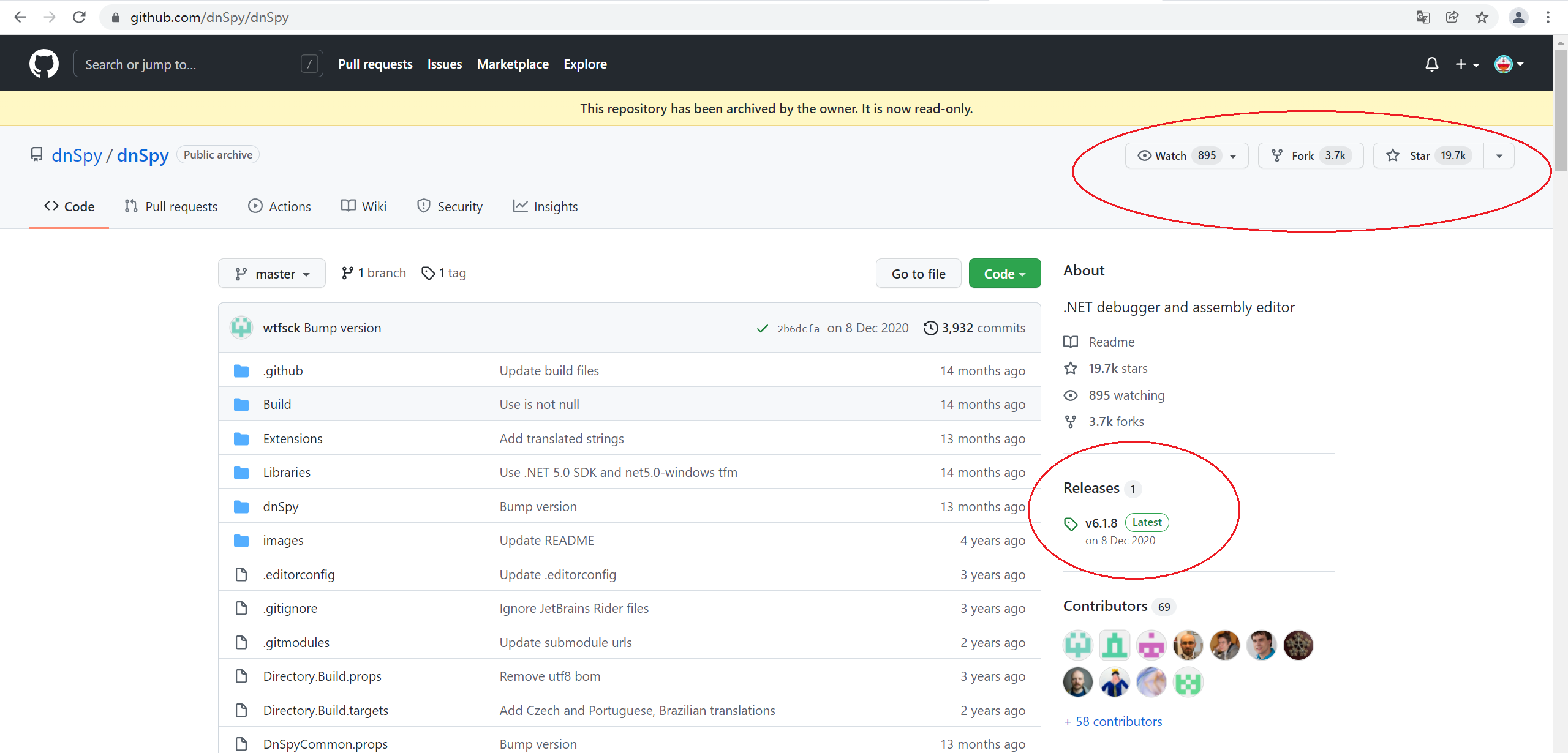Screen dimensions: 1568x753
Task: Open the notifications bell
Action: pos(1431,64)
